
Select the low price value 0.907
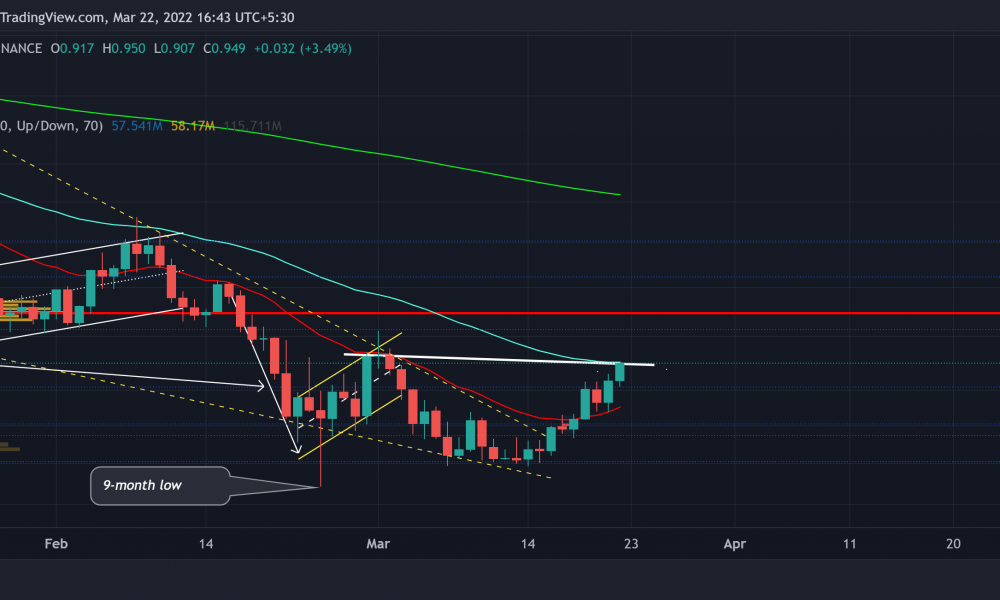tap(178, 48)
